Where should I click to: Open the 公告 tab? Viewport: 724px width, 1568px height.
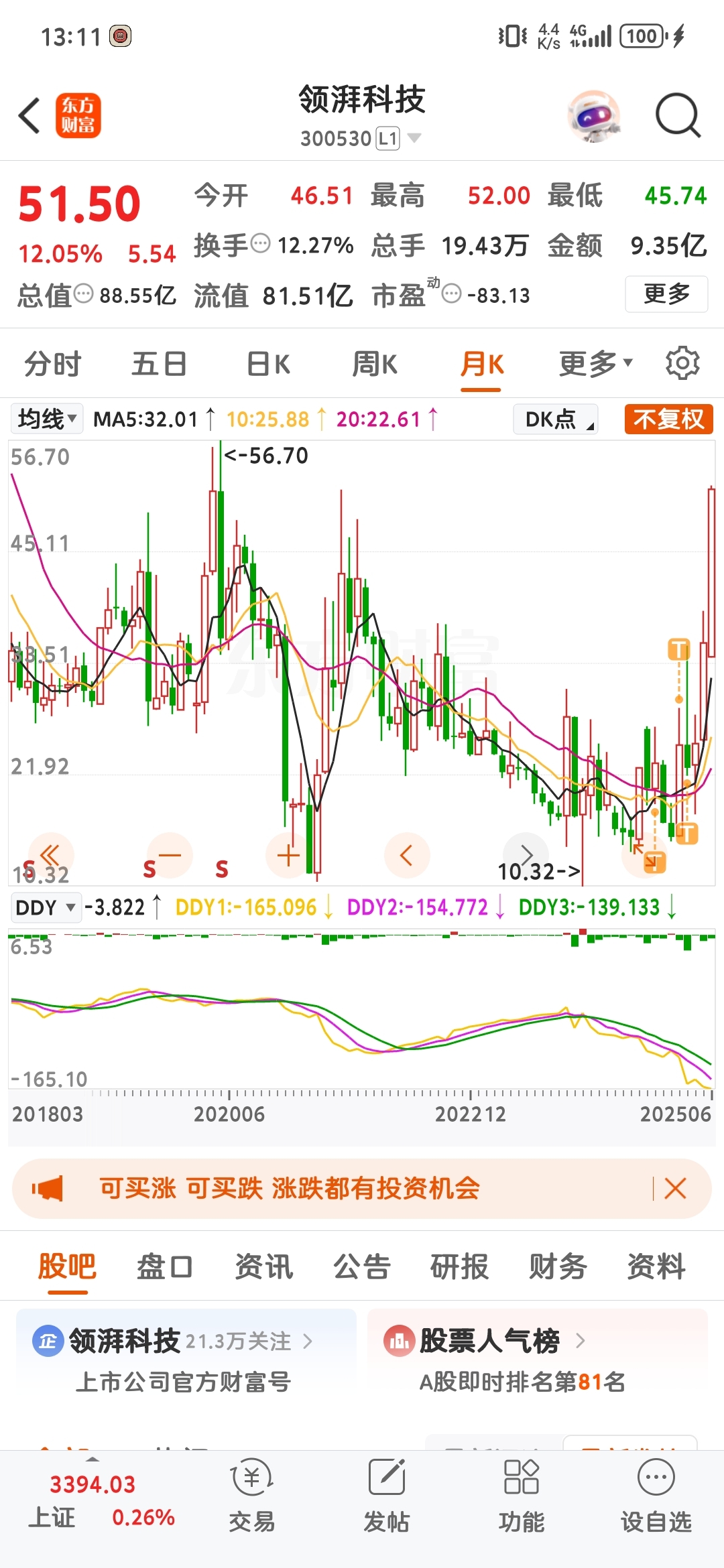click(361, 1266)
